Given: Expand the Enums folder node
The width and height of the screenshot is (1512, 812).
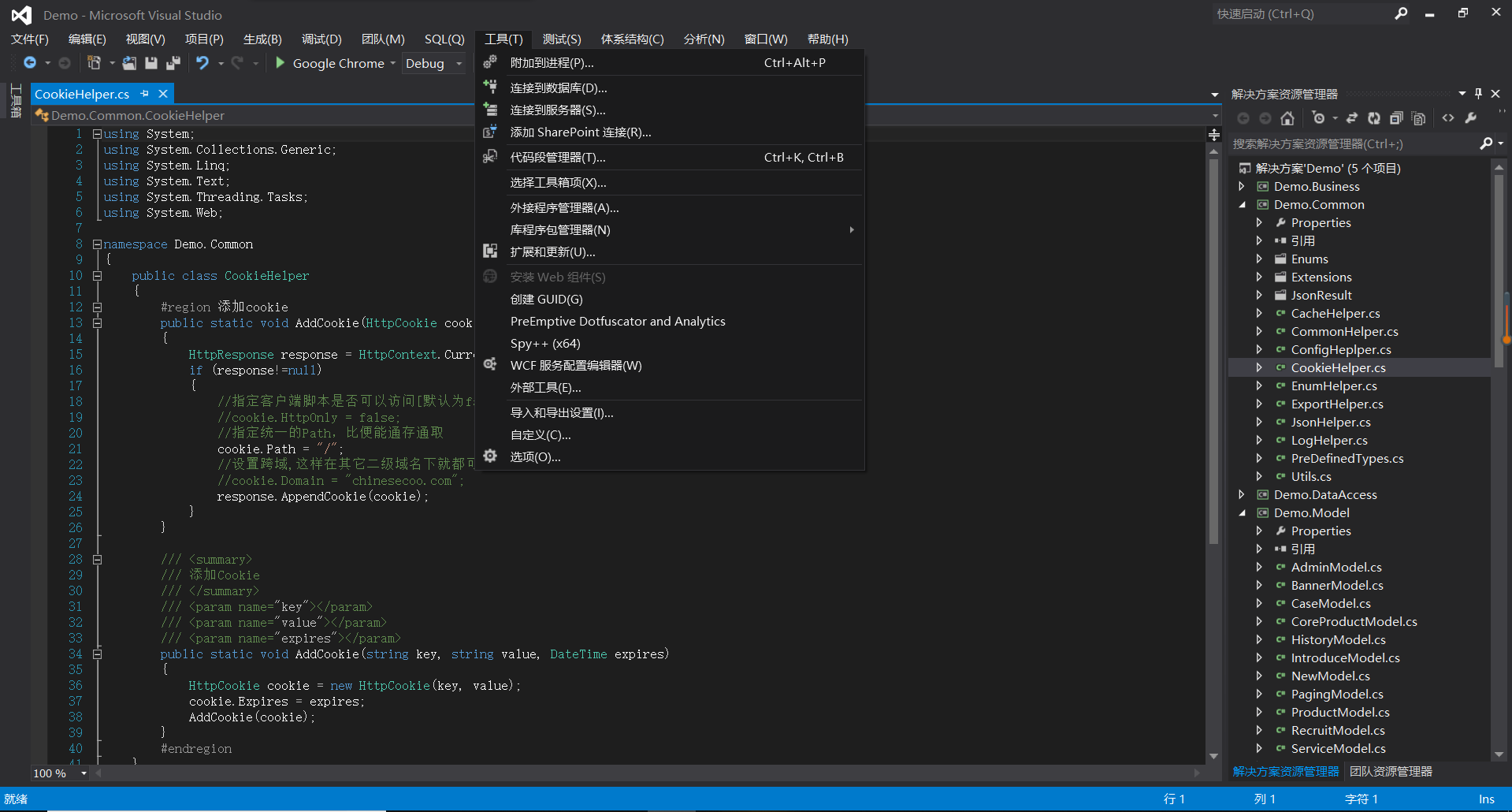Looking at the screenshot, I should click(x=1259, y=259).
